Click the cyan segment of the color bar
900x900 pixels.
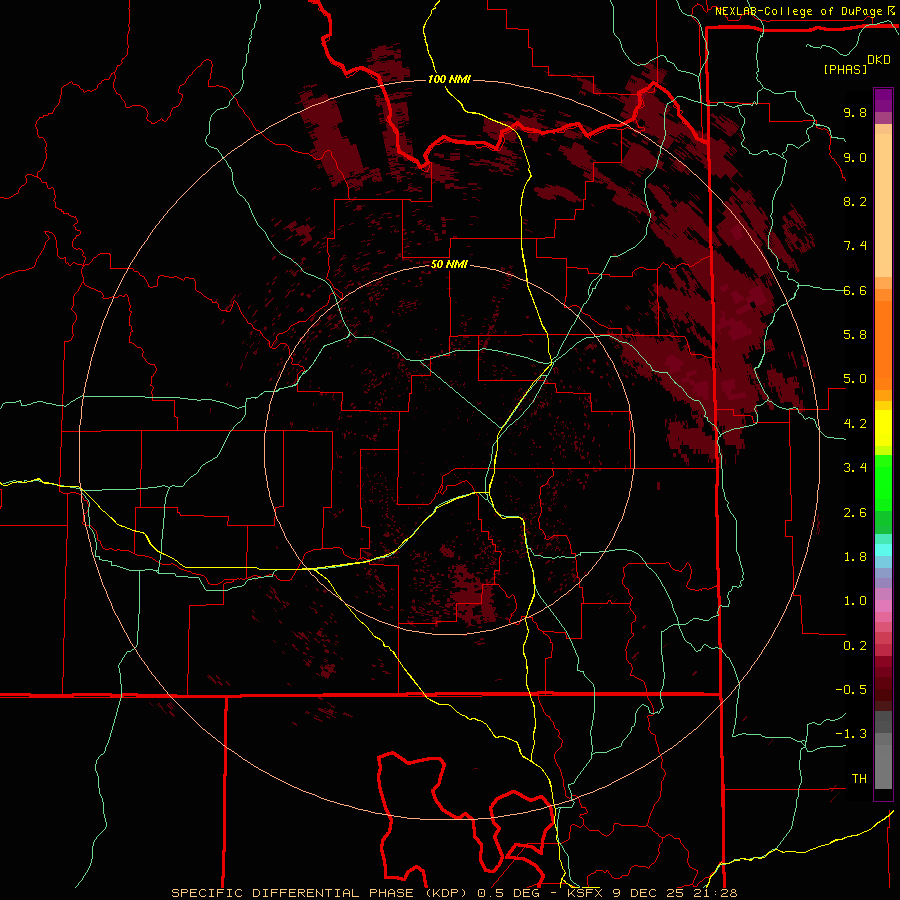coord(883,550)
